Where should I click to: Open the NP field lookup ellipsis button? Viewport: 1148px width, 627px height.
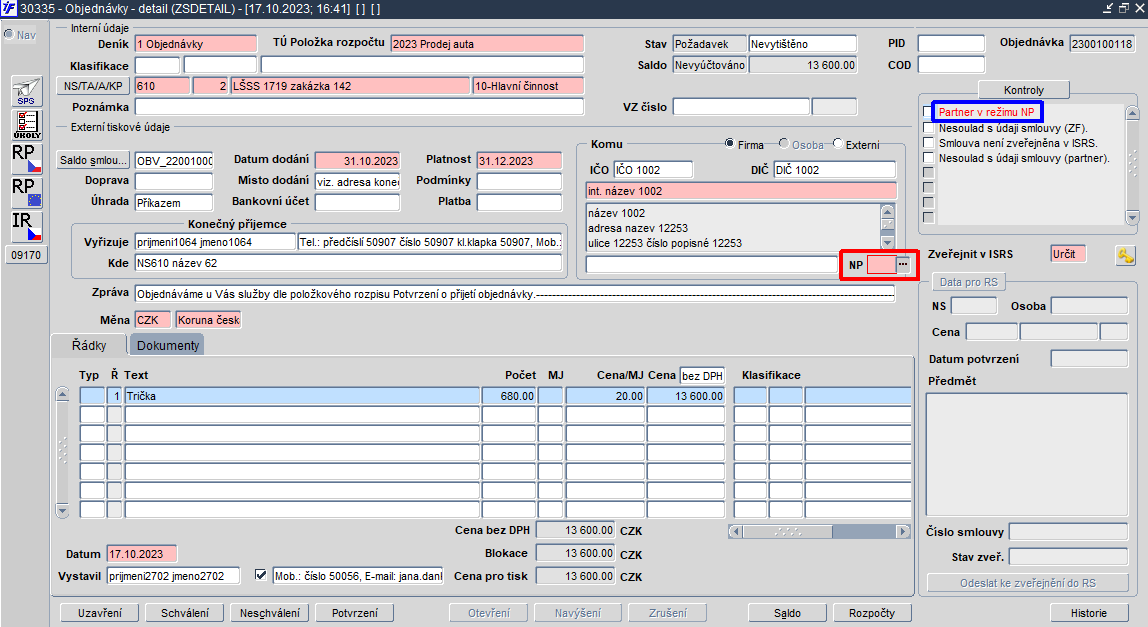904,264
